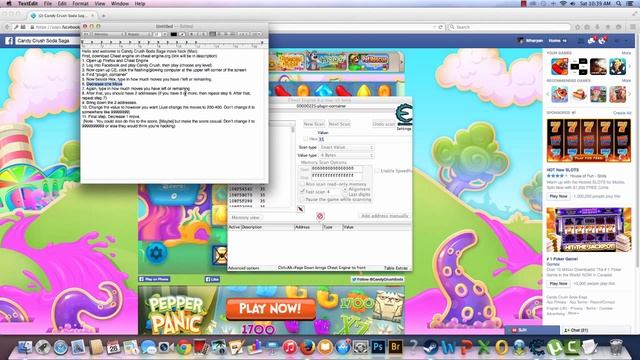Open the File menu

48,4
